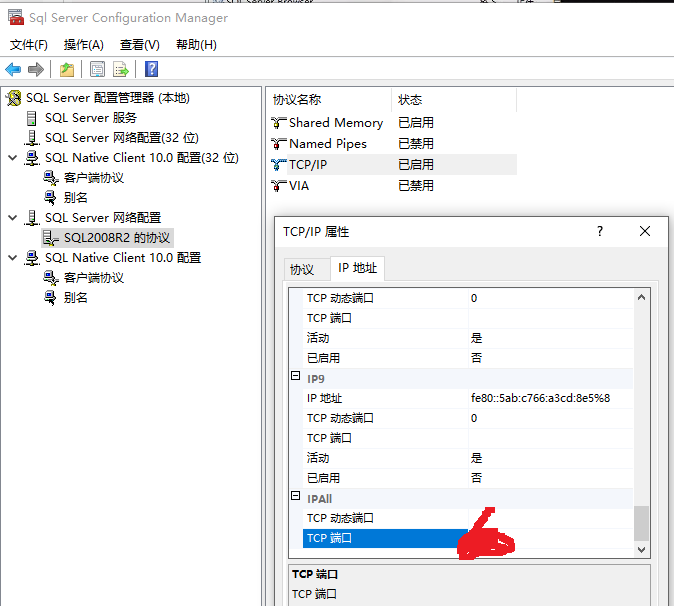Click the properties list scrollbar thumb
The height and width of the screenshot is (606, 674).
tap(641, 523)
